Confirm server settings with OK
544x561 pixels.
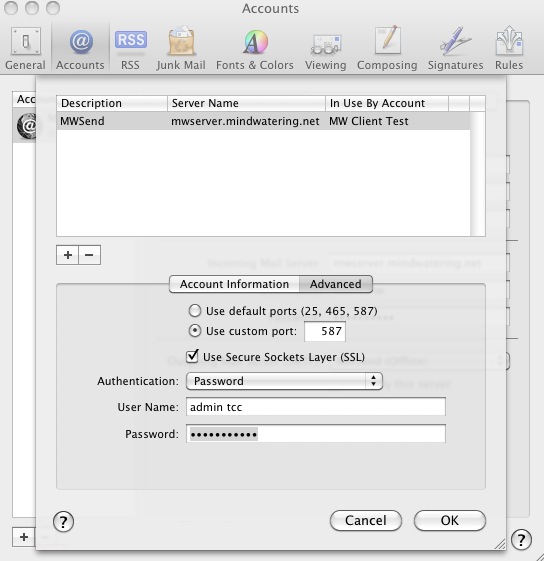450,520
